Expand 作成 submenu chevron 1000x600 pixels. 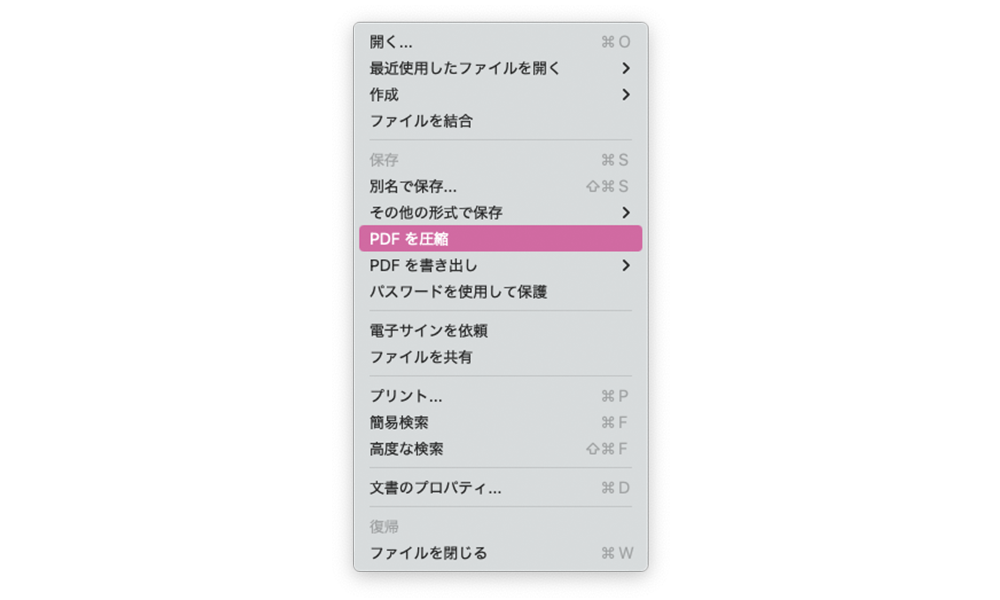(x=626, y=94)
